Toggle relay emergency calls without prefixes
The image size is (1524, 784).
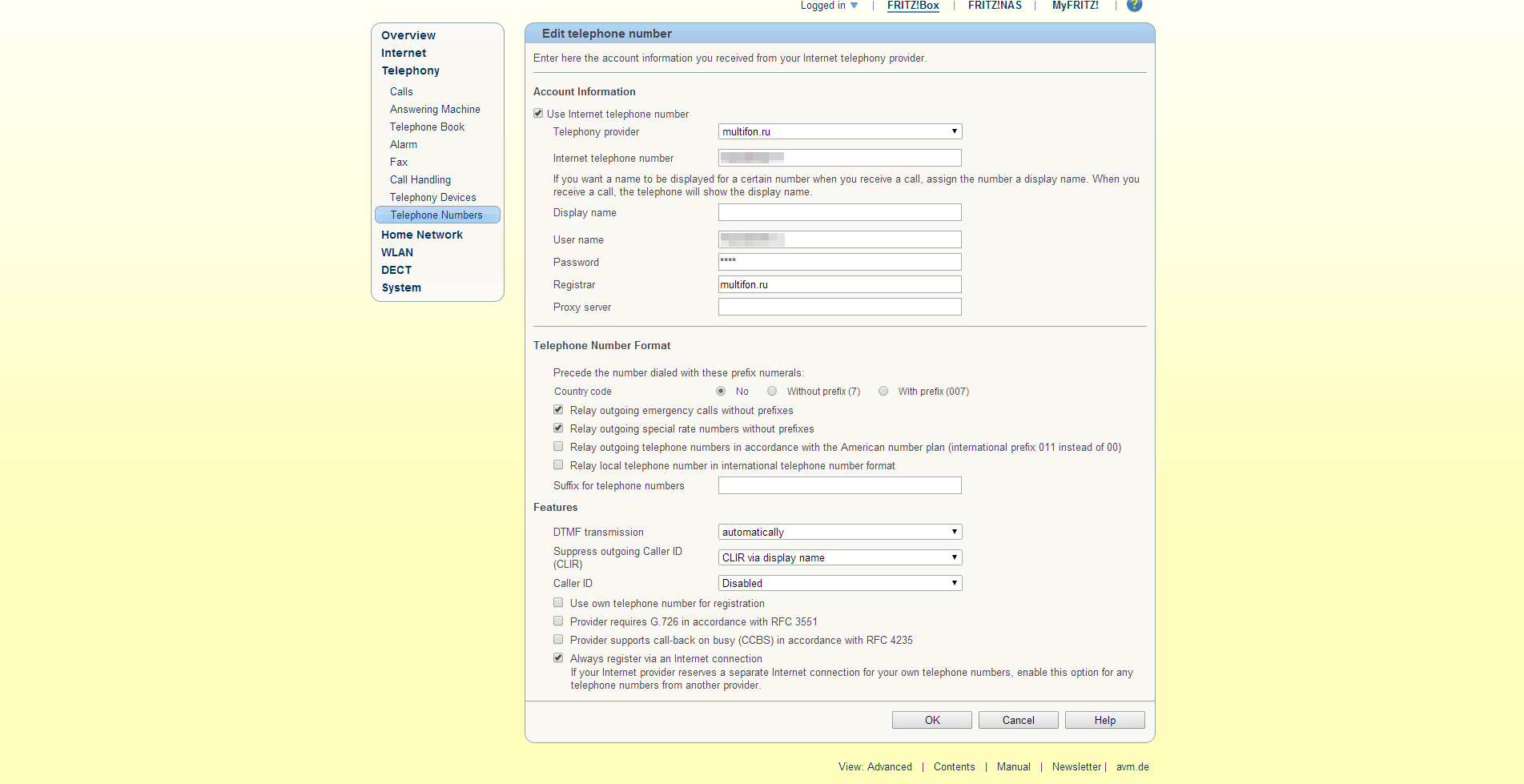(x=558, y=410)
